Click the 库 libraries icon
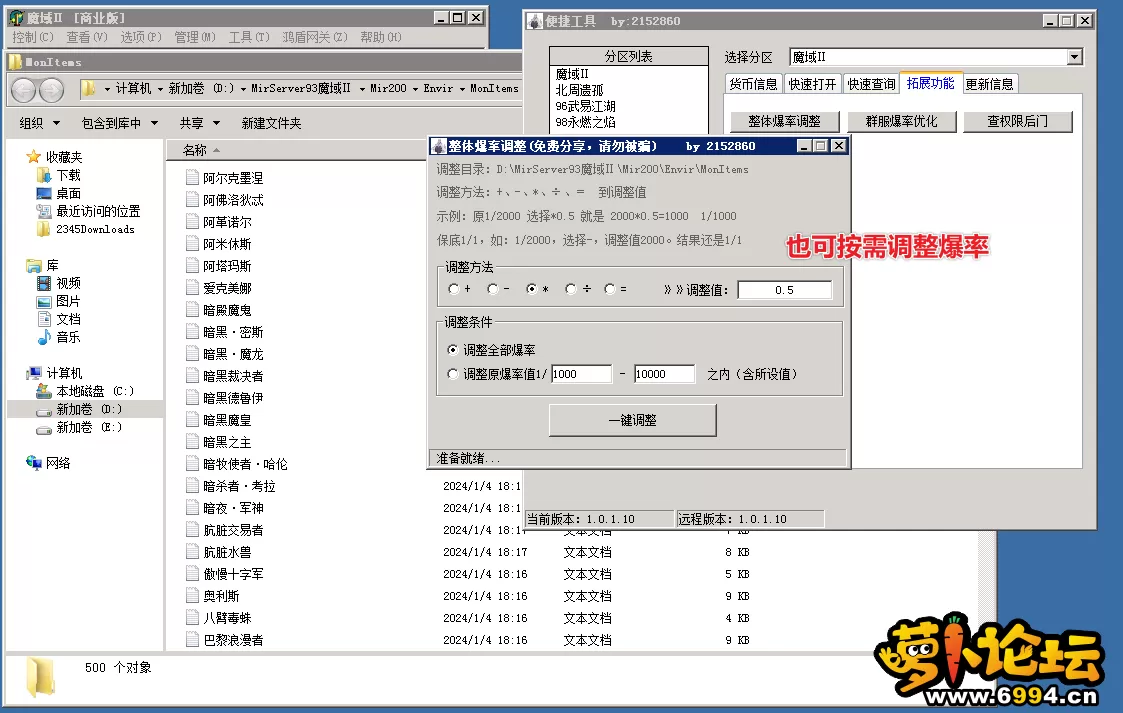This screenshot has width=1123, height=713. tap(34, 266)
